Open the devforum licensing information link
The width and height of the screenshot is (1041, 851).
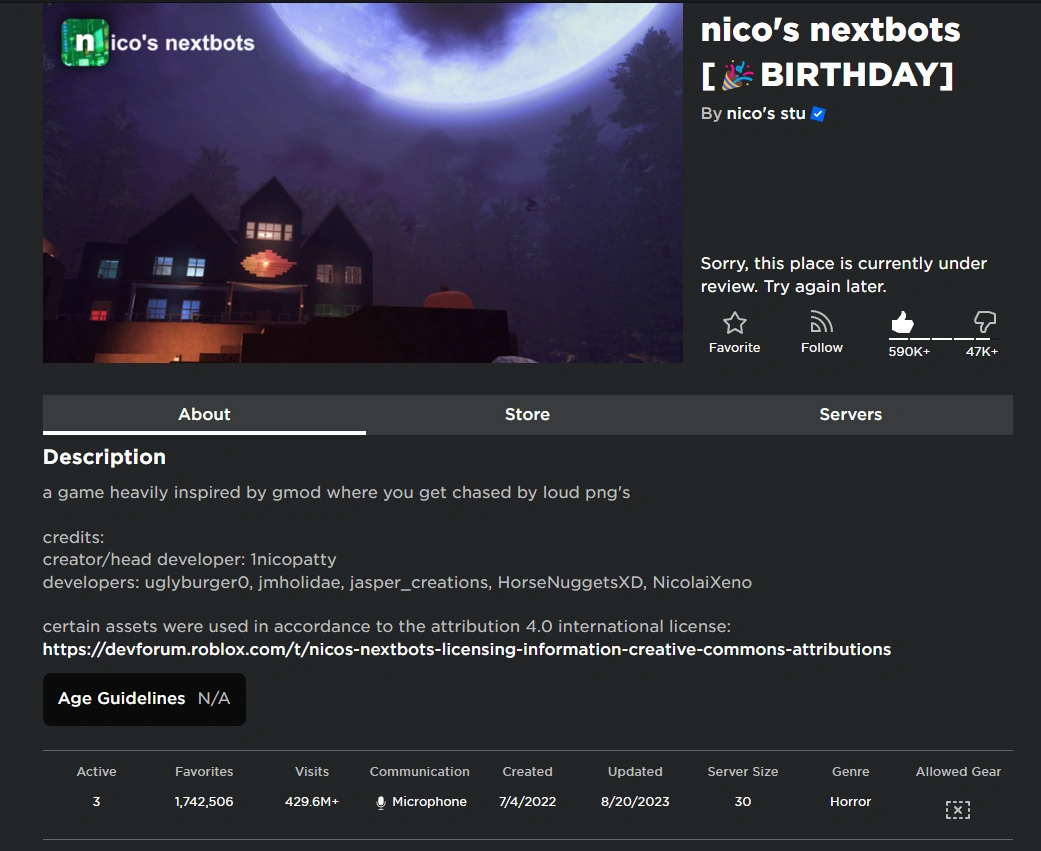pos(467,649)
